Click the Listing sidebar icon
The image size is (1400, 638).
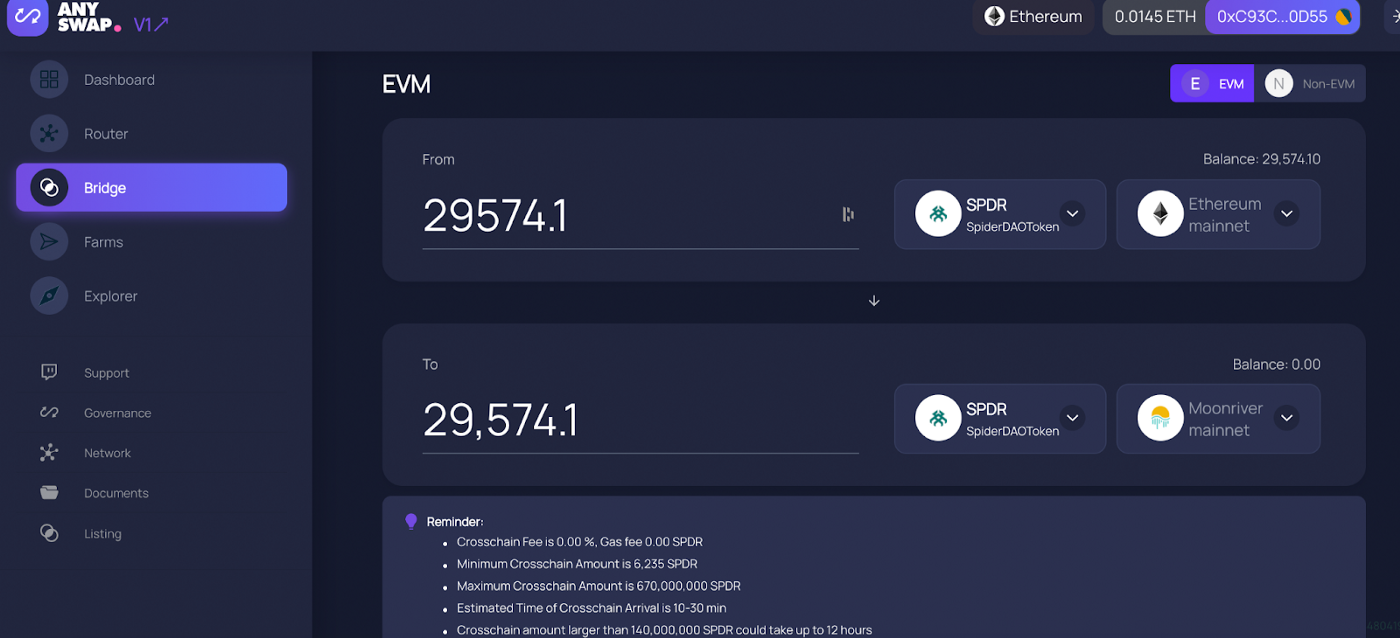pos(49,533)
